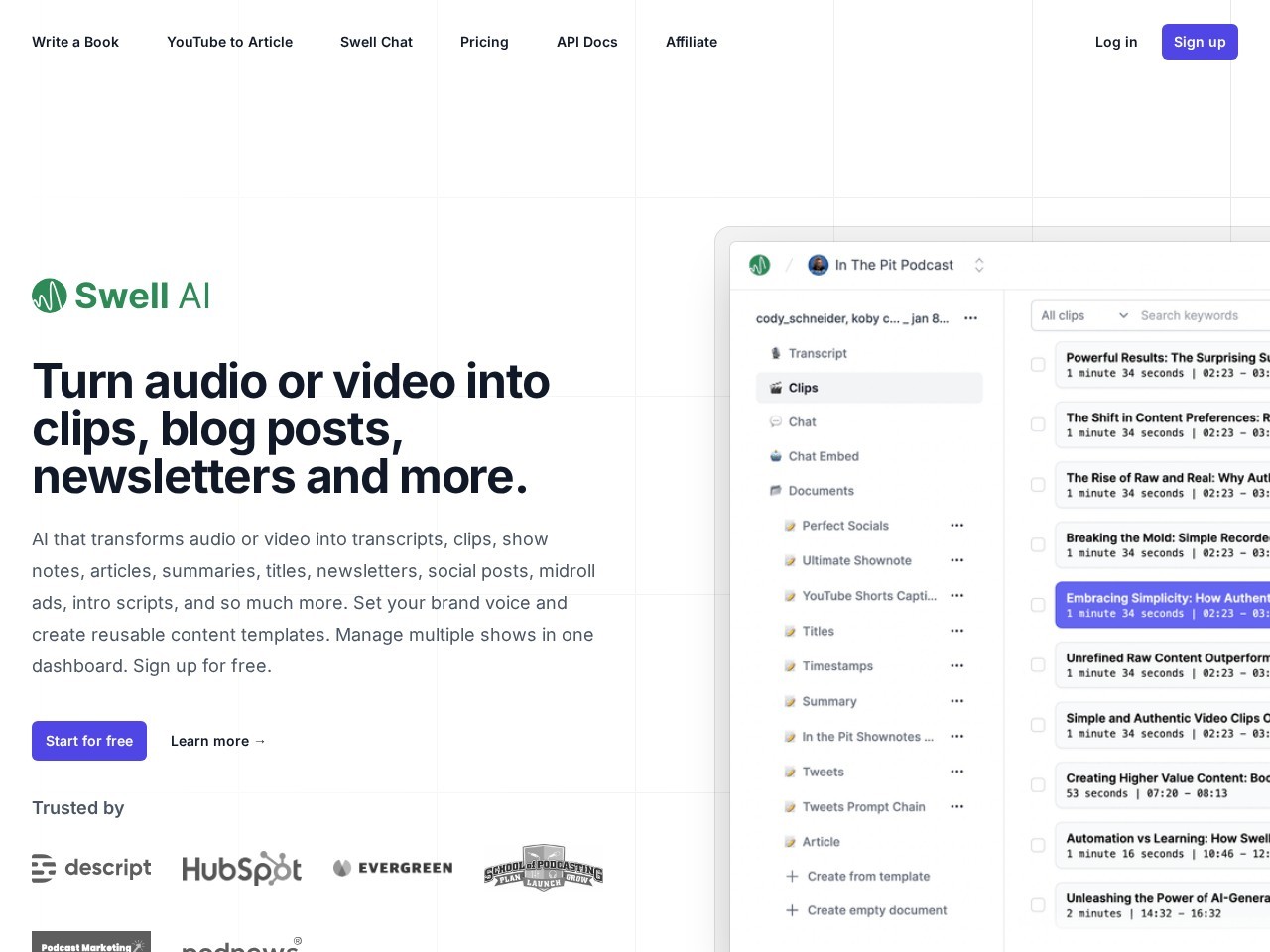
Task: Open the All clips dropdown
Action: click(x=1083, y=315)
